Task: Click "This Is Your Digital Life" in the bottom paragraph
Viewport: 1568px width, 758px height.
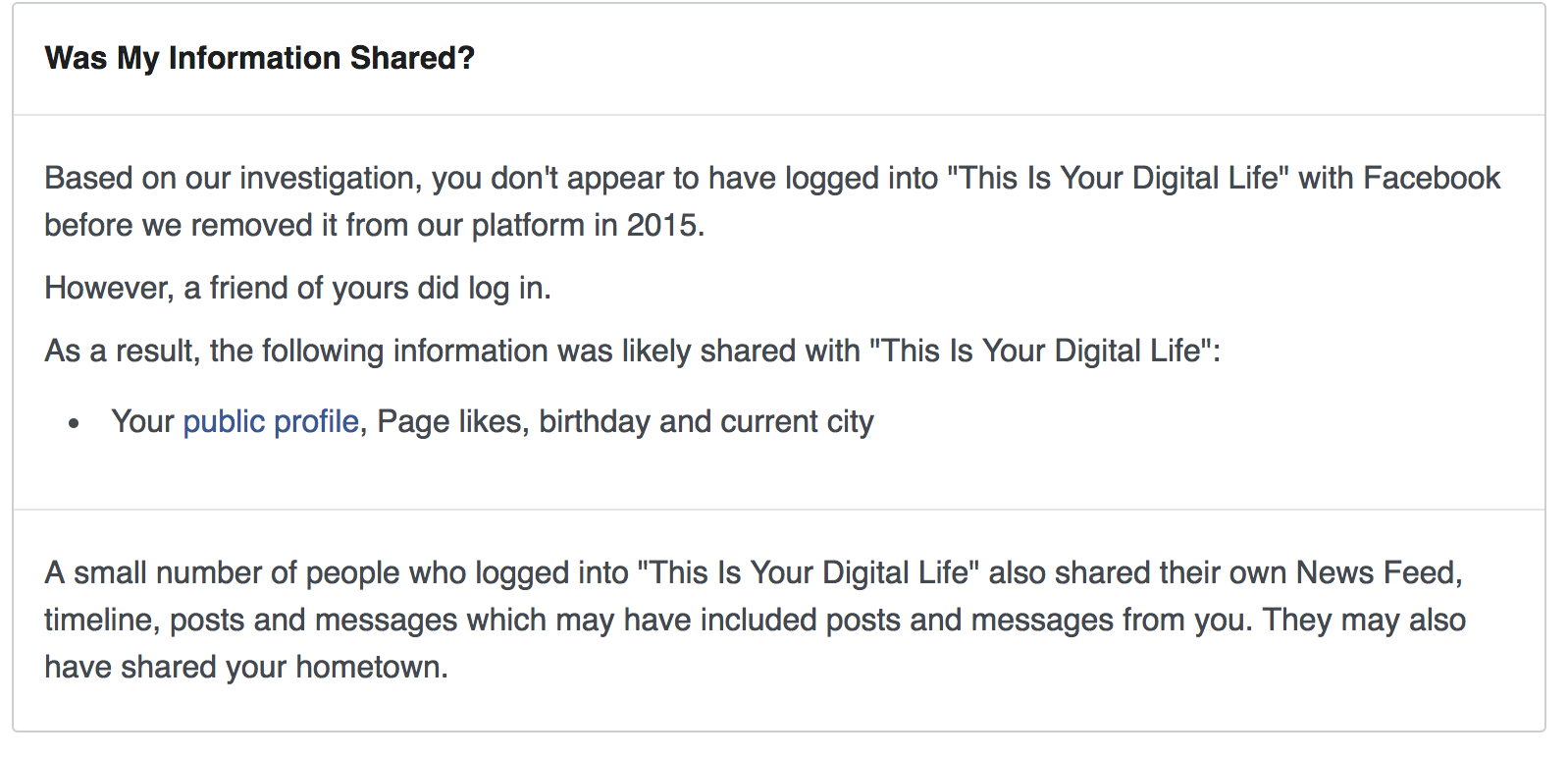Action: click(x=809, y=573)
